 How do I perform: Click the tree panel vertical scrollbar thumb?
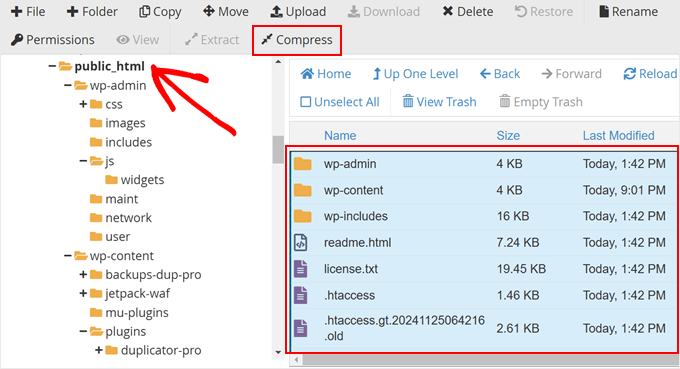[278, 150]
